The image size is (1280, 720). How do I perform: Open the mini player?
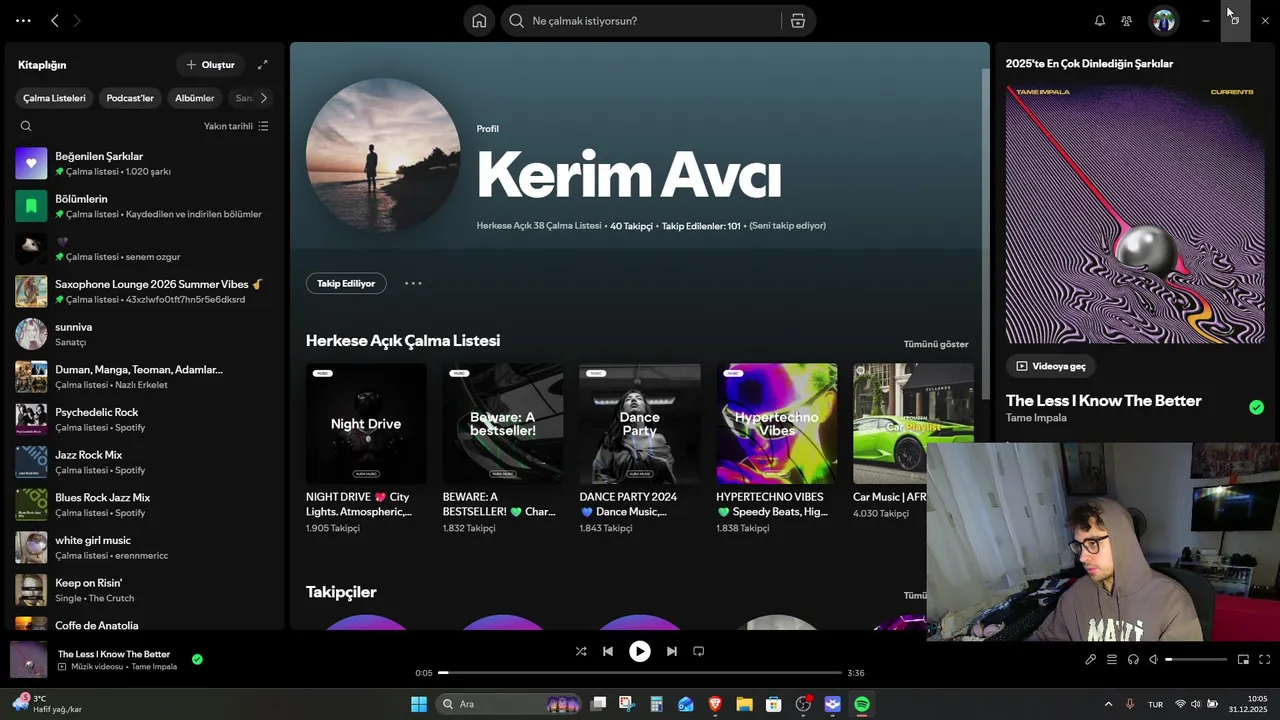(x=1244, y=659)
